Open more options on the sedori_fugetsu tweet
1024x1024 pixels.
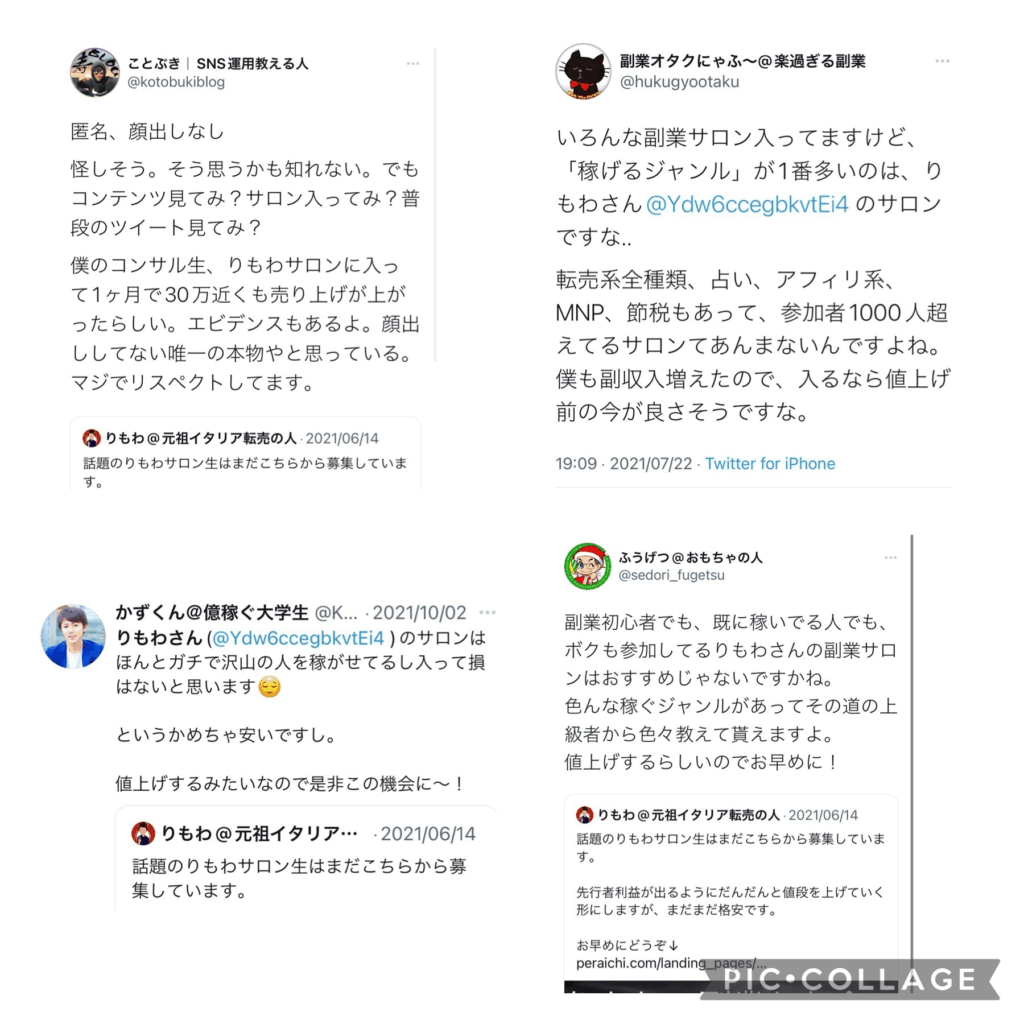pos(891,557)
